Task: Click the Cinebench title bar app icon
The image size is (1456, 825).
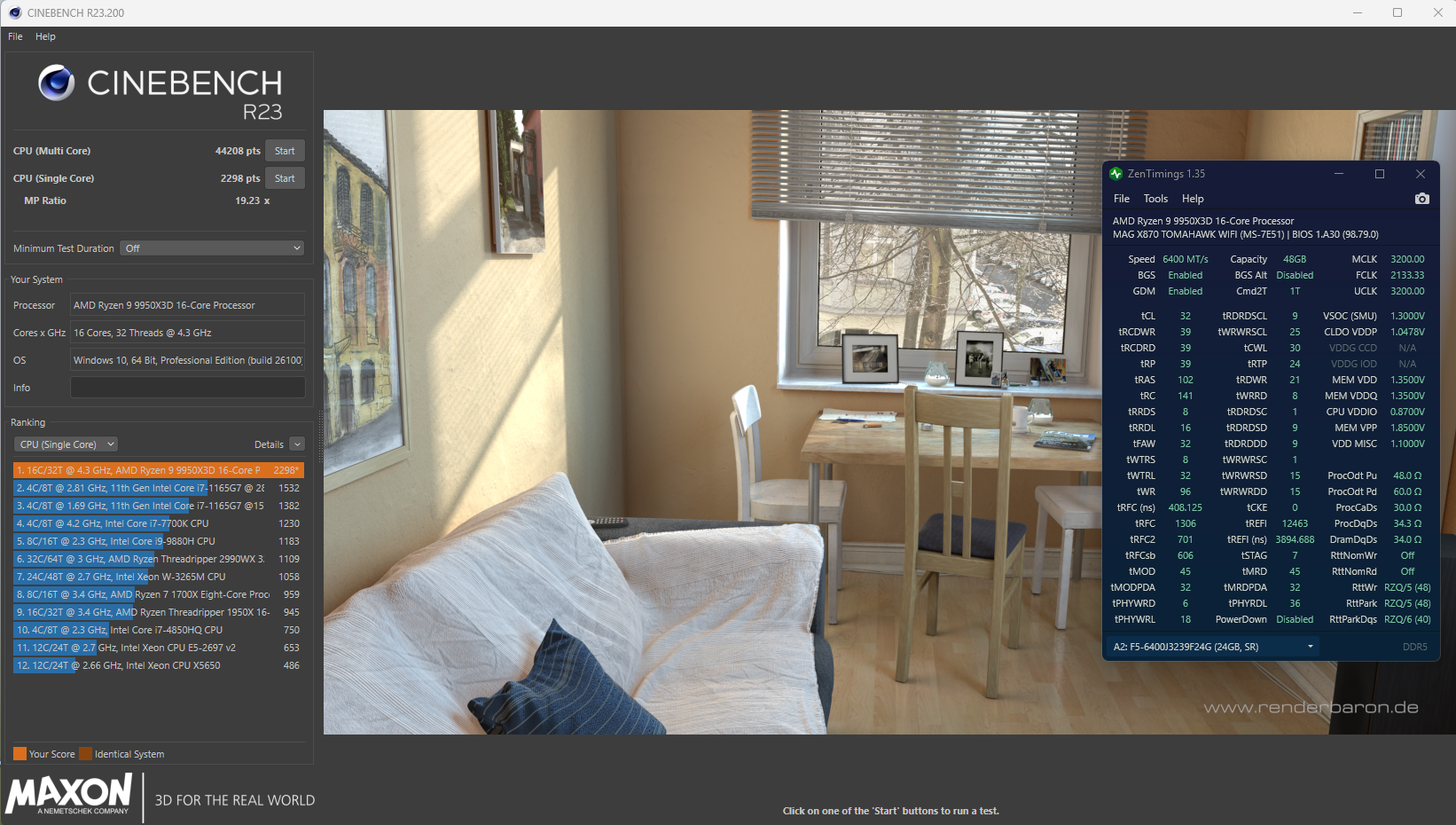Action: point(14,12)
